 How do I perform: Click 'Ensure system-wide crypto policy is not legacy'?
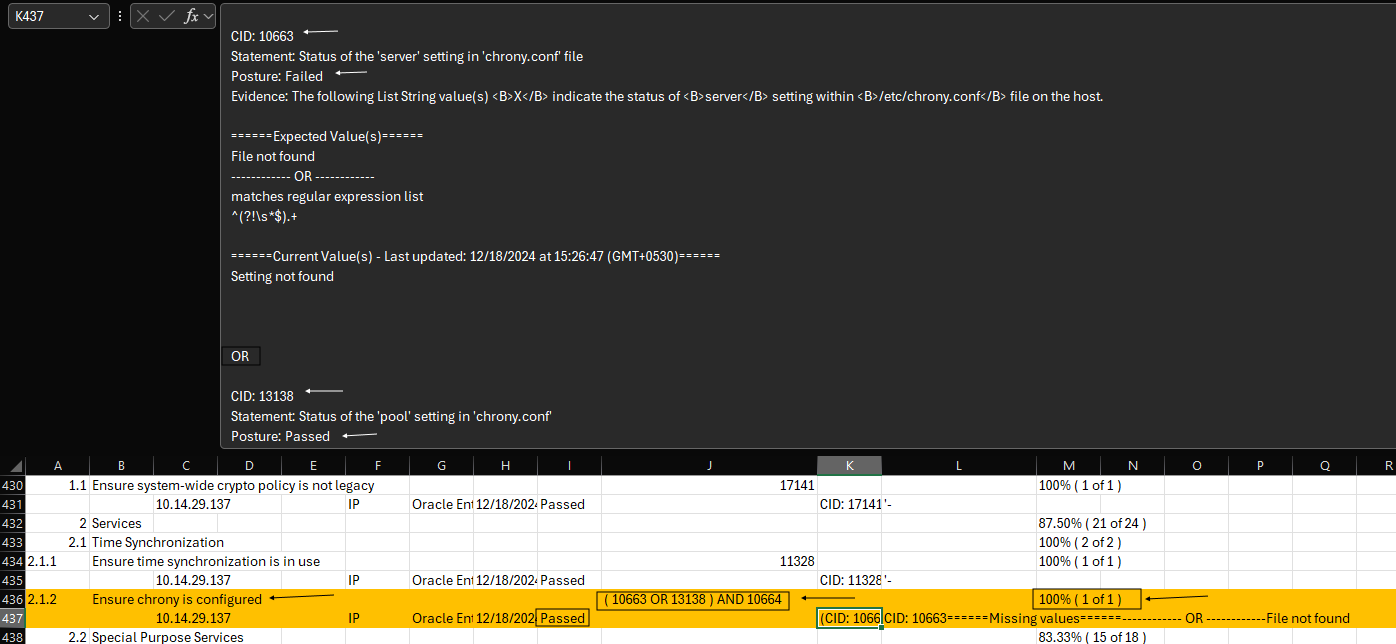pos(233,486)
